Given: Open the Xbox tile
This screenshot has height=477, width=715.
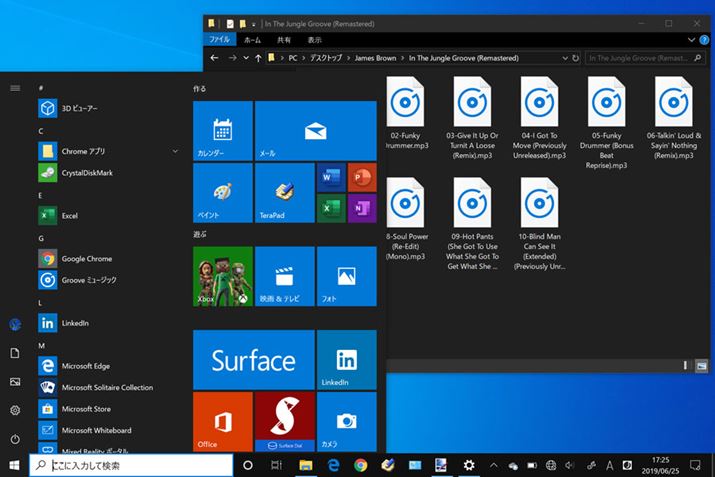Looking at the screenshot, I should [x=222, y=276].
